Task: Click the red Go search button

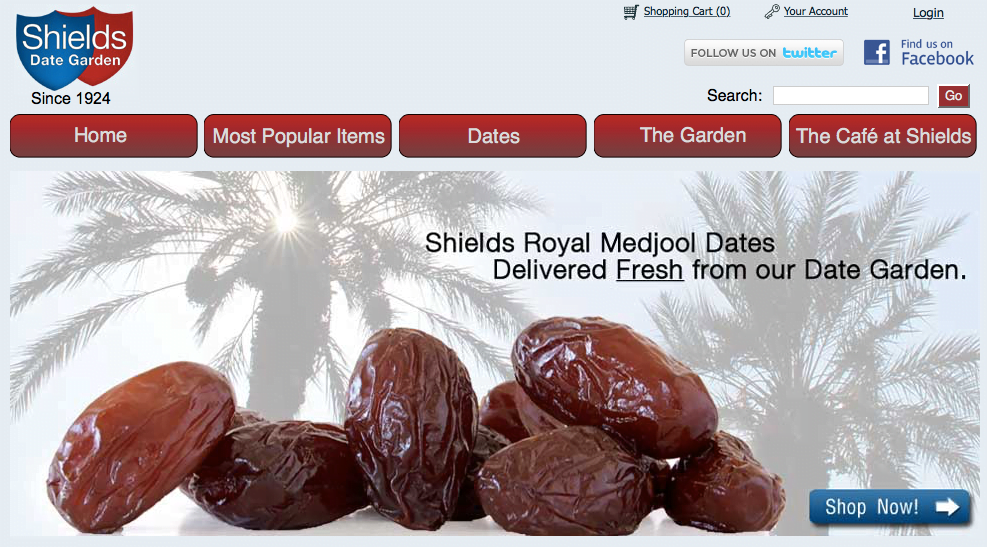Action: tap(953, 96)
